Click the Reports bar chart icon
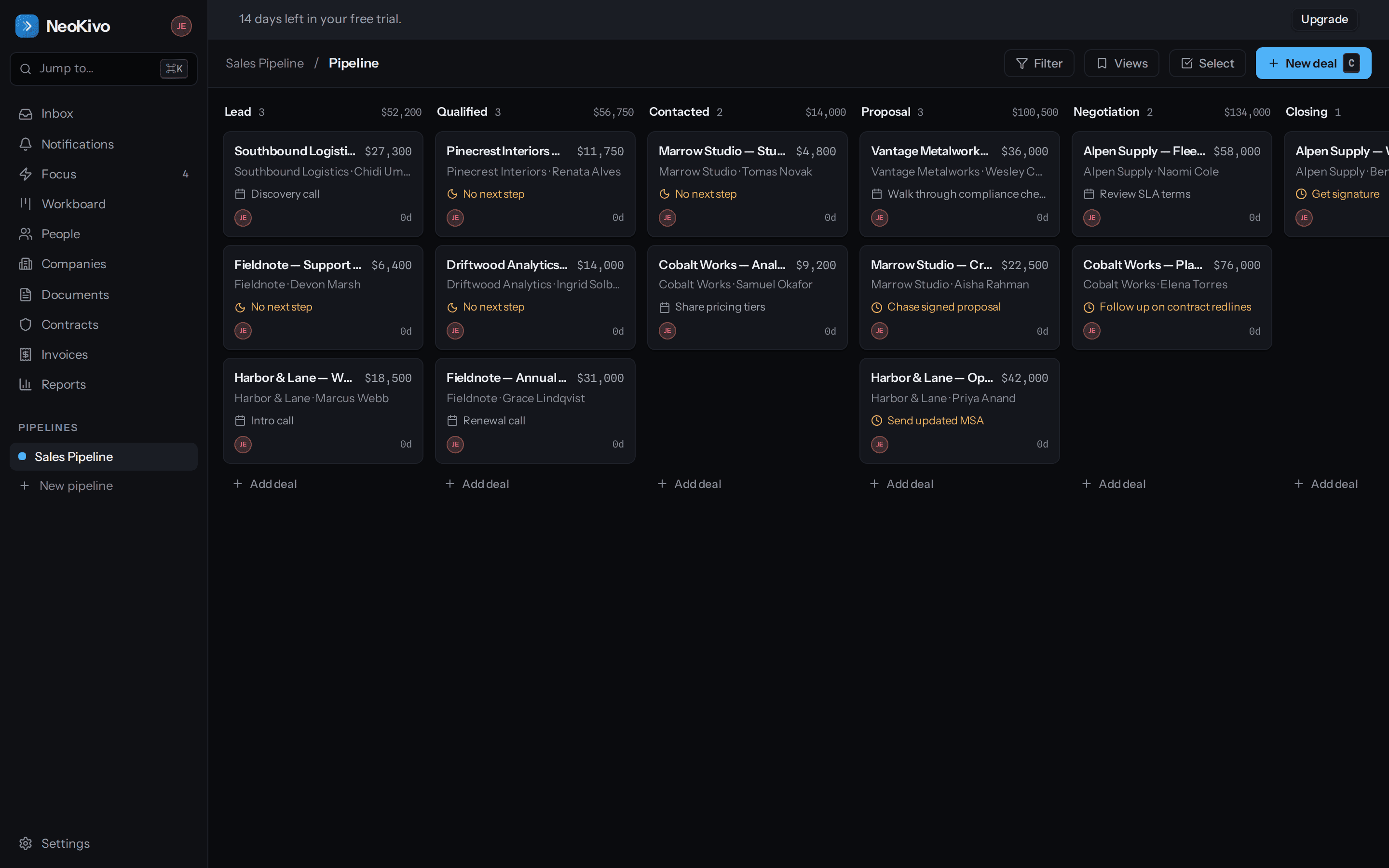1389x868 pixels. pos(25,384)
